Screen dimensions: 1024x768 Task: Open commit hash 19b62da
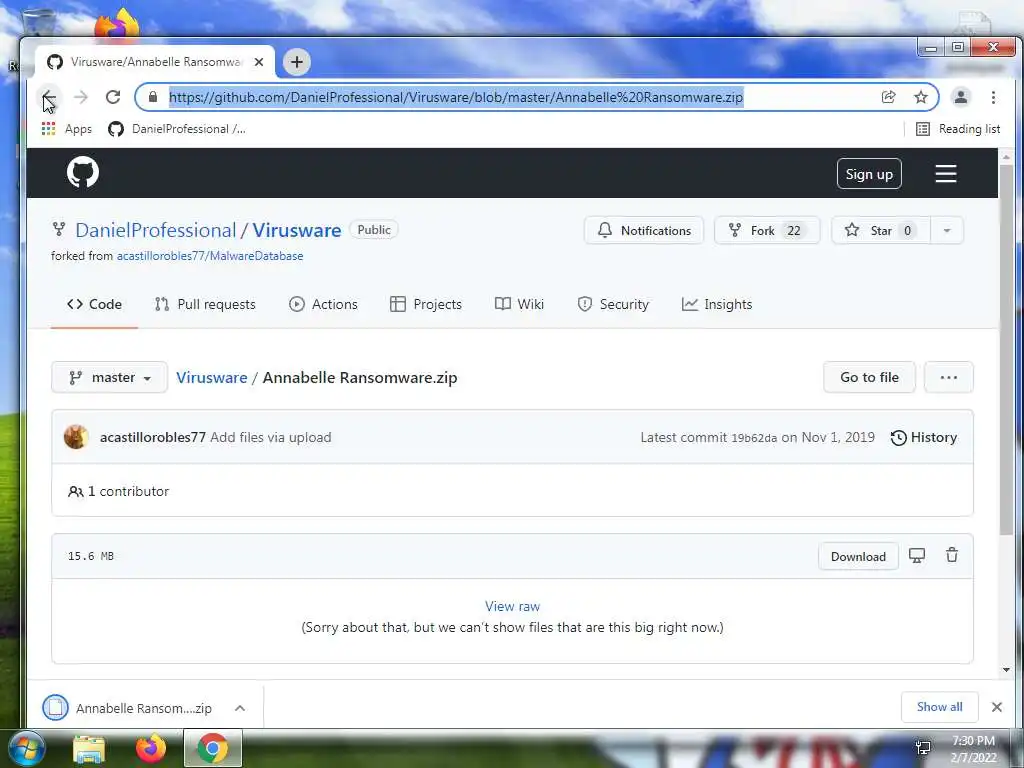click(754, 438)
